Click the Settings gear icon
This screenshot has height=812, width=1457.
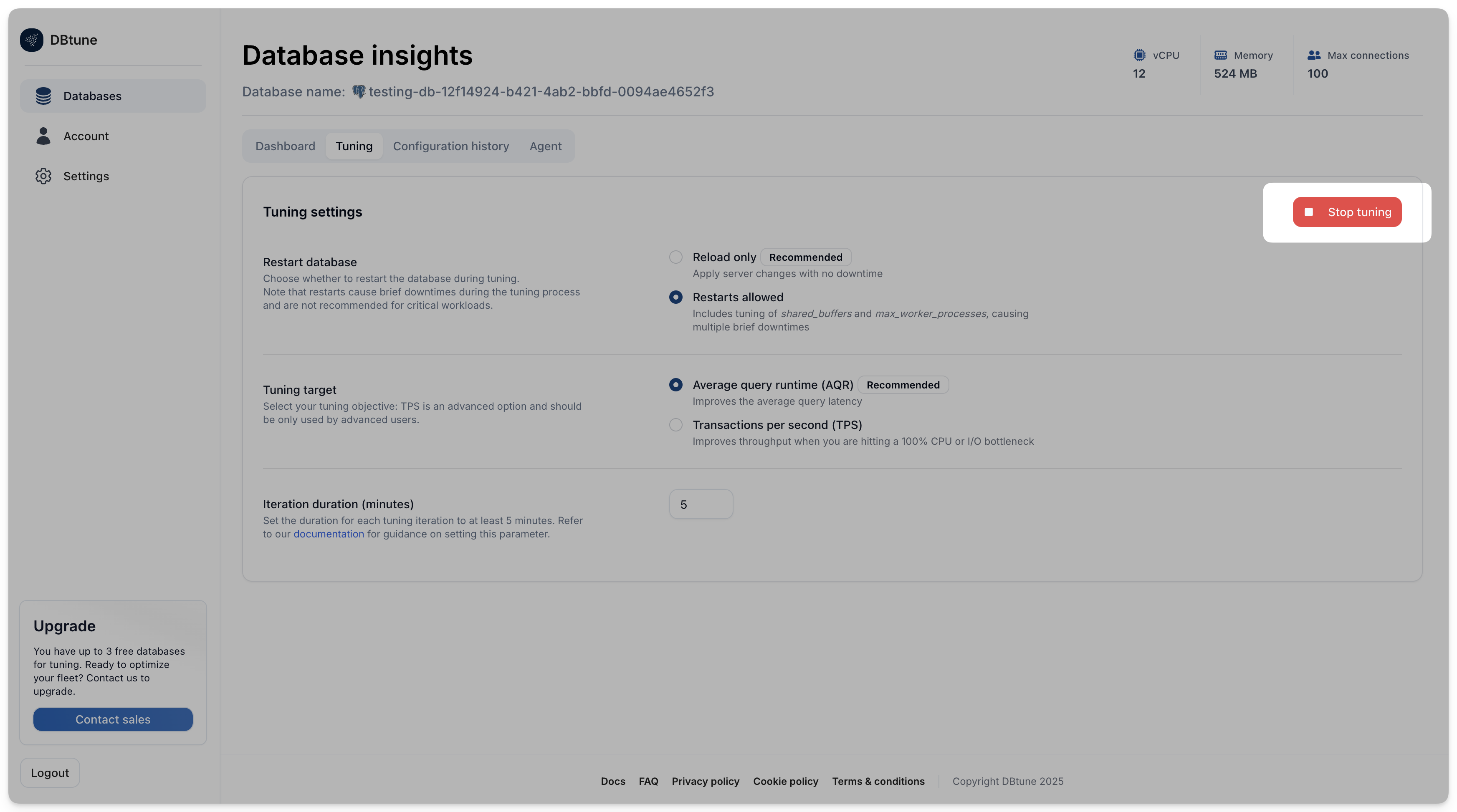43,177
